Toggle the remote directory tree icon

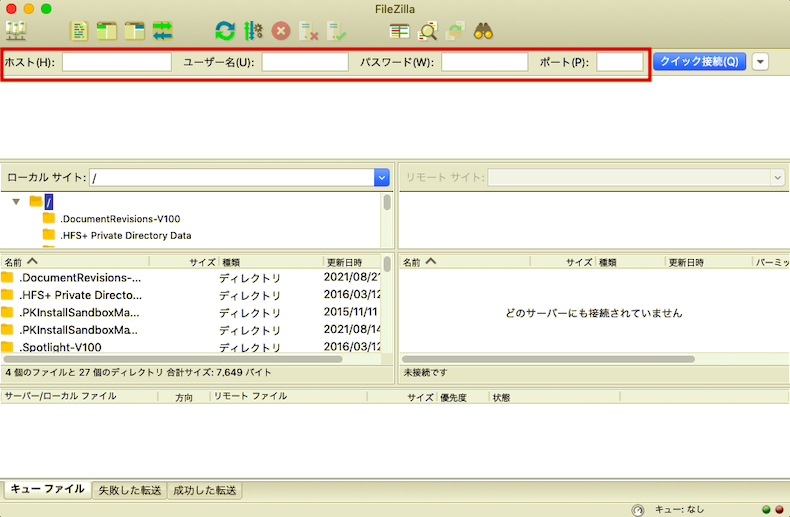click(x=135, y=31)
